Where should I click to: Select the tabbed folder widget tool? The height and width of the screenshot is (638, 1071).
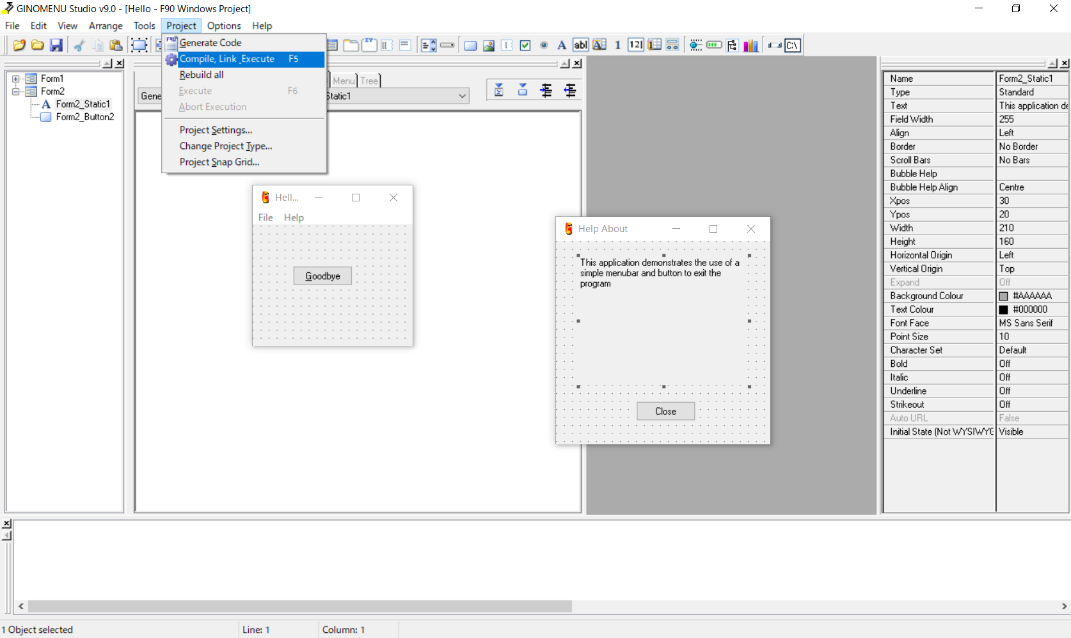click(x=351, y=45)
